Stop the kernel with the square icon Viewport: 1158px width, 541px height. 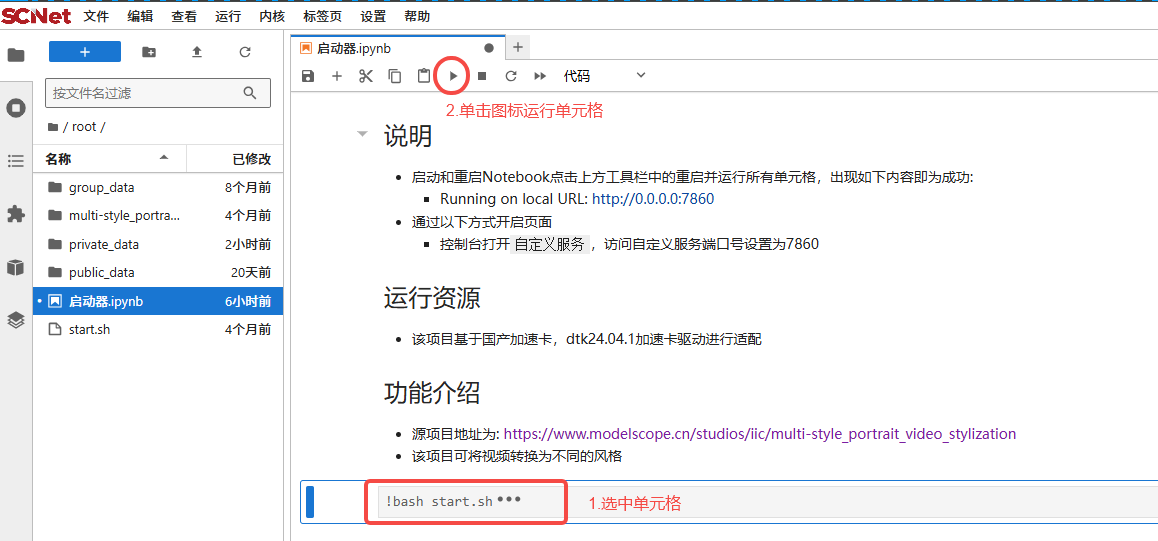click(482, 76)
